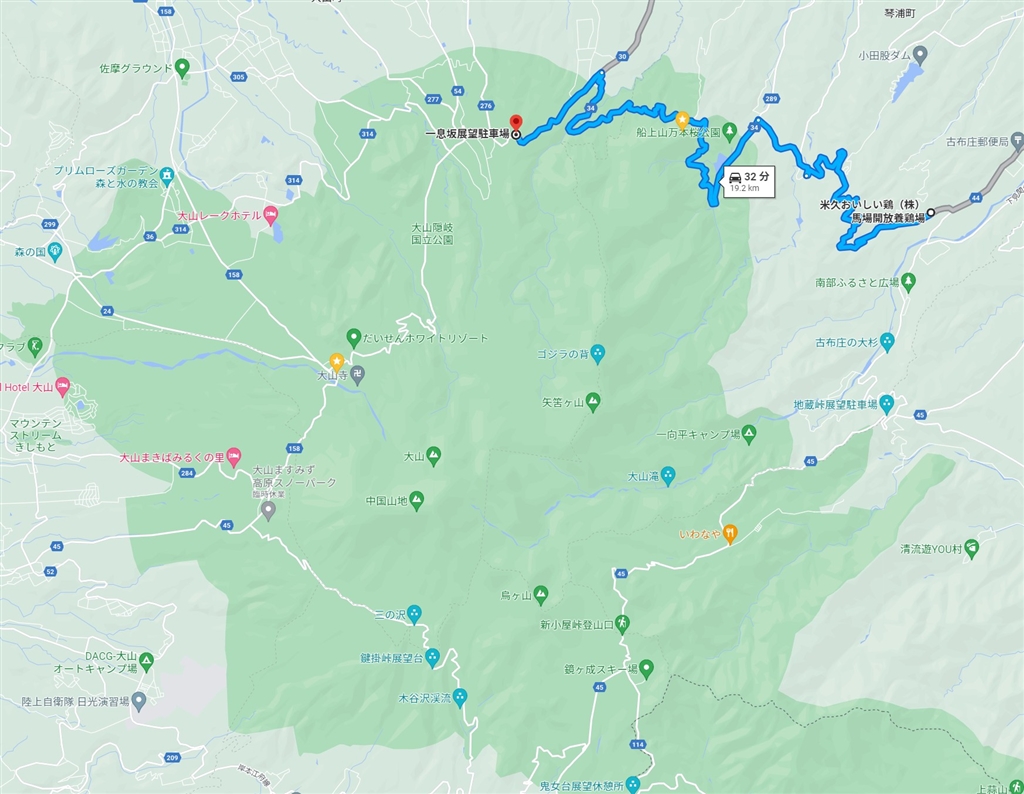Click the ゴジラの背 teal attraction marker
The image size is (1024, 794).
[x=598, y=354]
